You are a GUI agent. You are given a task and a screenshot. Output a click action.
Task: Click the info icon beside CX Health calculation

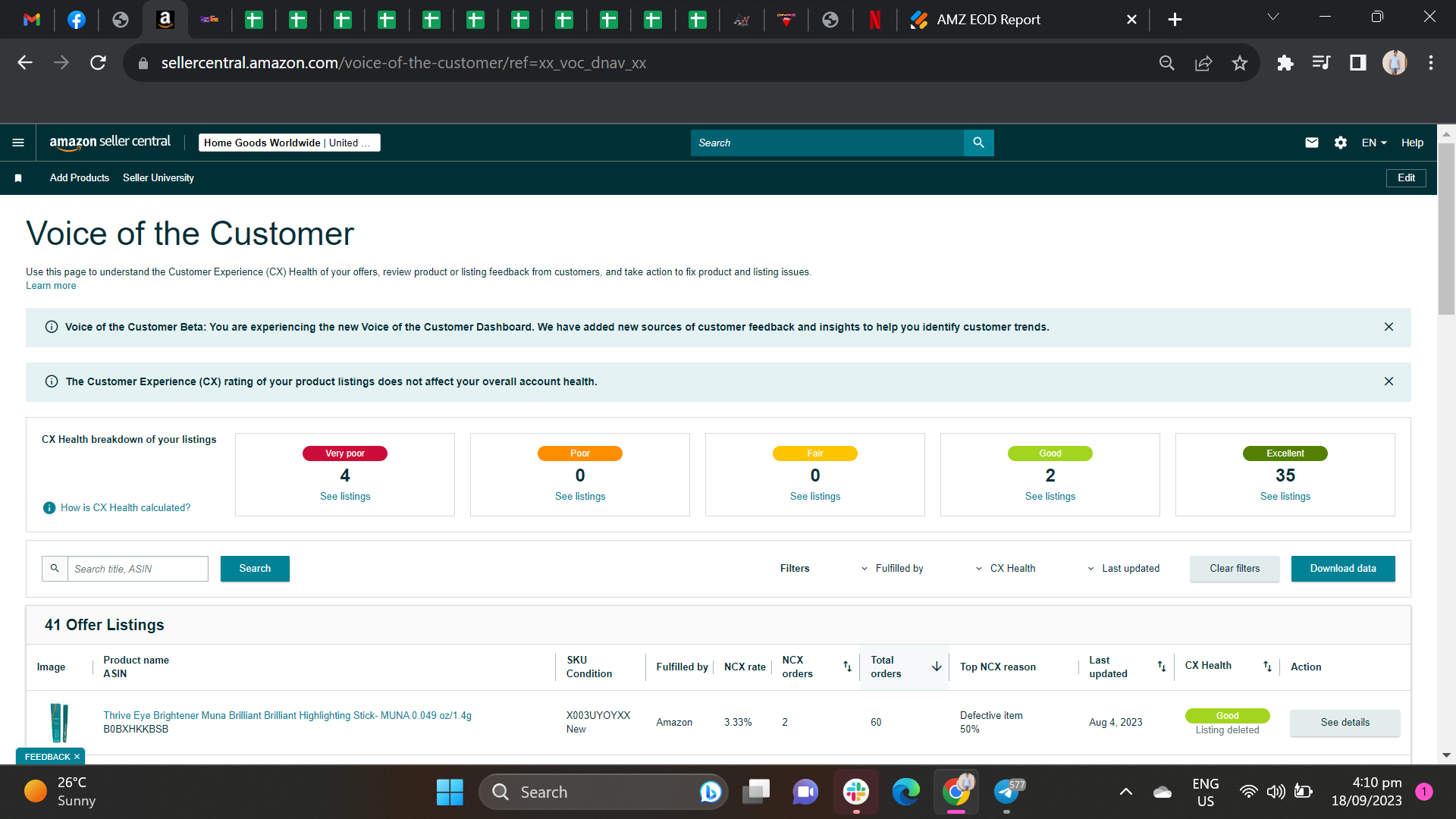tap(49, 508)
